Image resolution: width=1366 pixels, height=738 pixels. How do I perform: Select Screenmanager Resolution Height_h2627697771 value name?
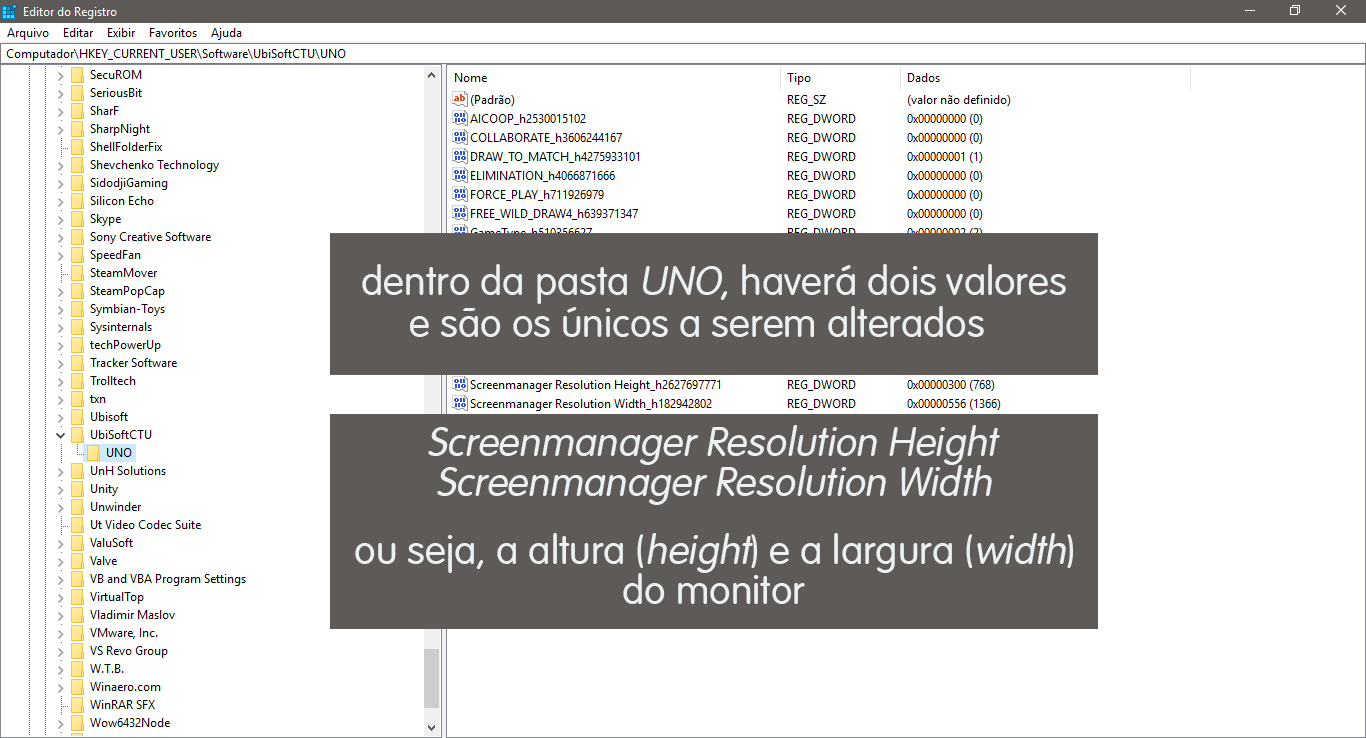click(x=595, y=384)
